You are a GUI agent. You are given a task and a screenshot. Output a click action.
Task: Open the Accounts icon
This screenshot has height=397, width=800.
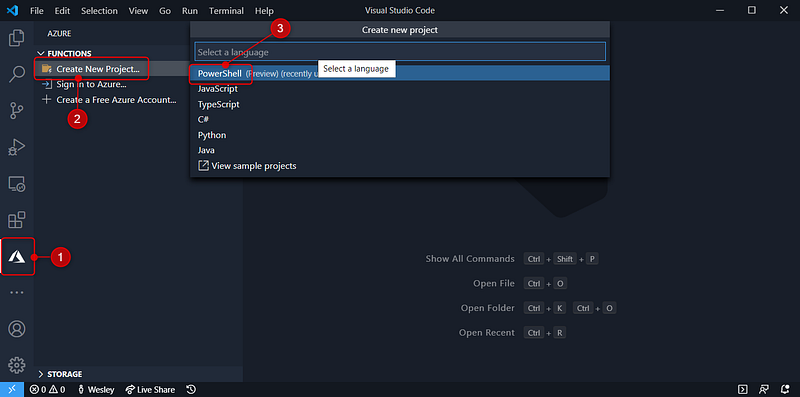pos(17,329)
